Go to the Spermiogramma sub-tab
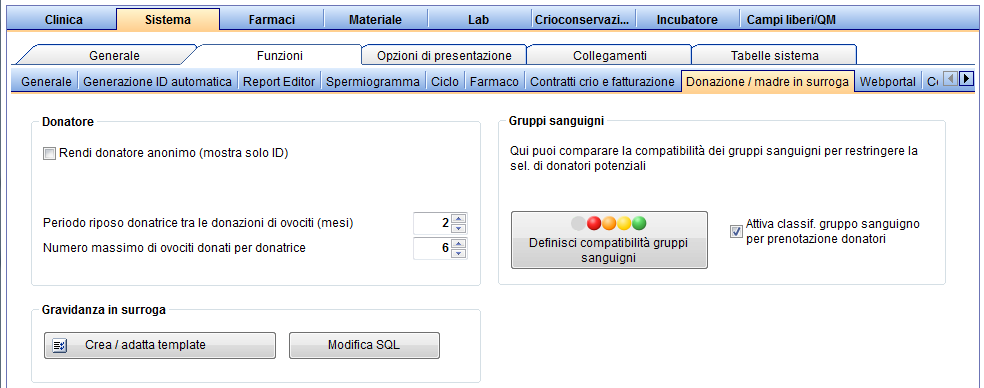 [373, 82]
